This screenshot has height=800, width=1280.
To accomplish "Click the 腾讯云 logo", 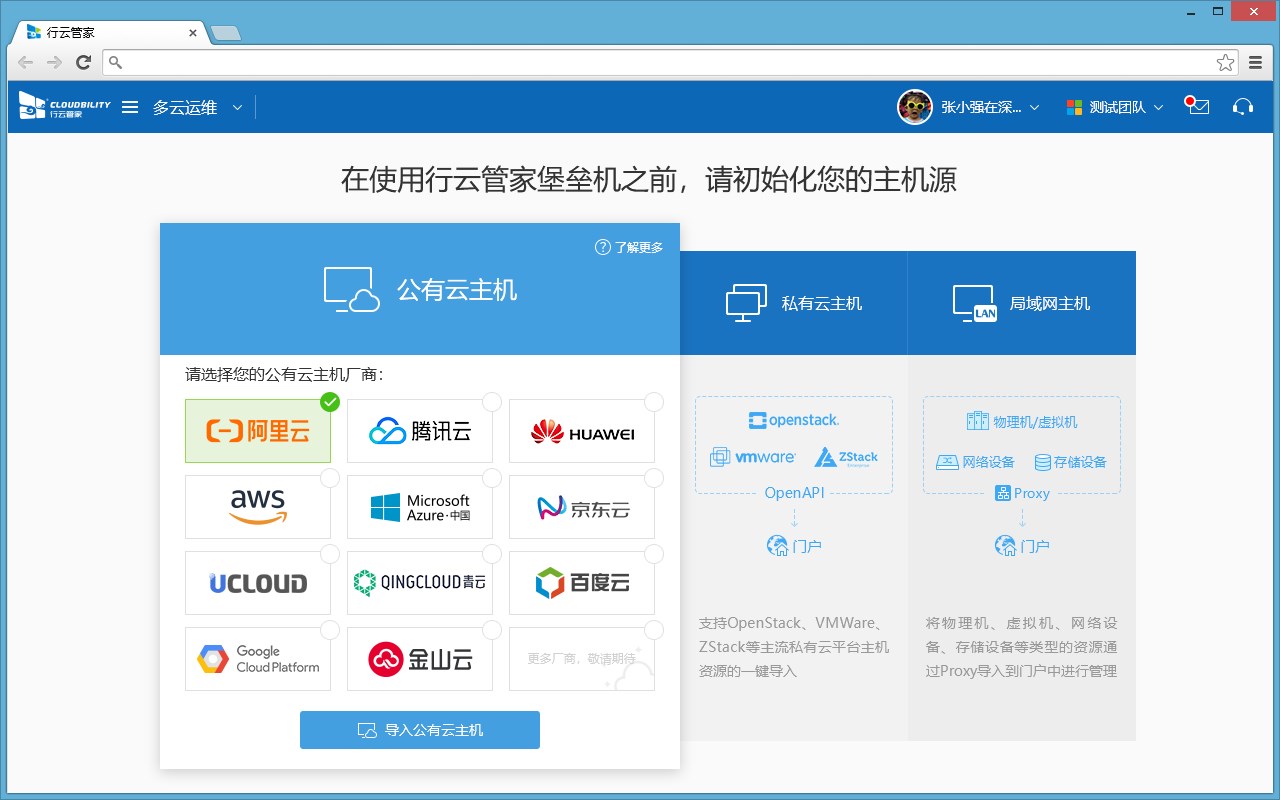I will click(420, 431).
